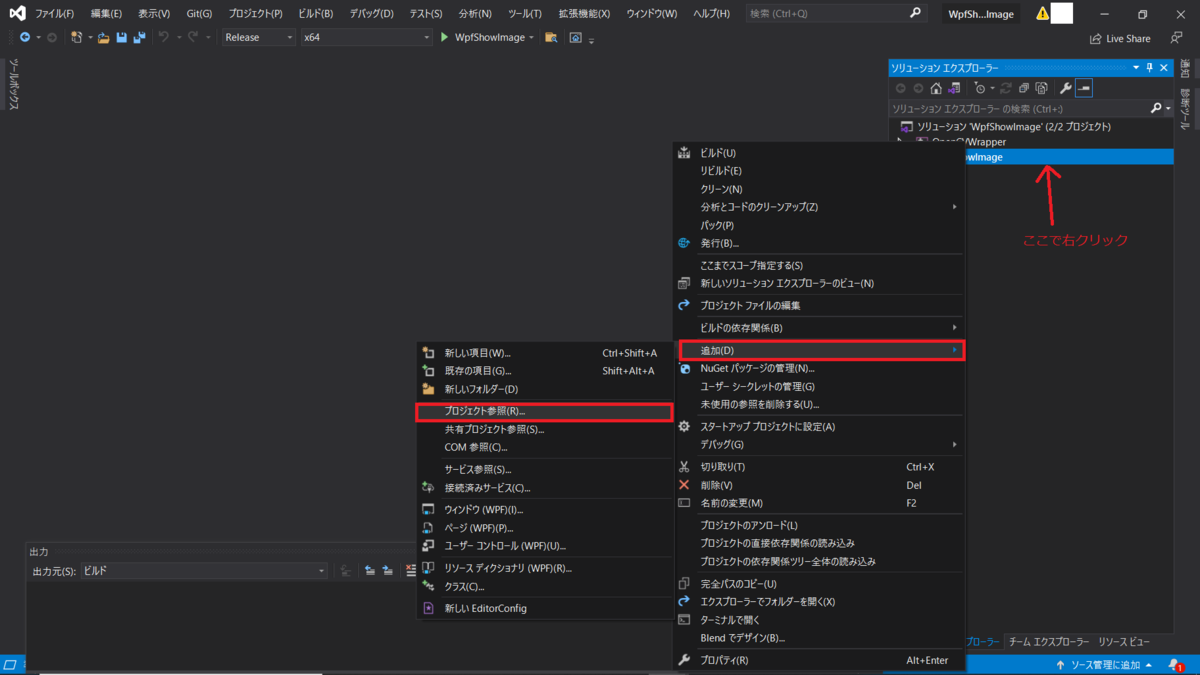Screen dimensions: 1200x675
Task: Switch to チーム エクスプローラー tab
Action: tap(1048, 641)
